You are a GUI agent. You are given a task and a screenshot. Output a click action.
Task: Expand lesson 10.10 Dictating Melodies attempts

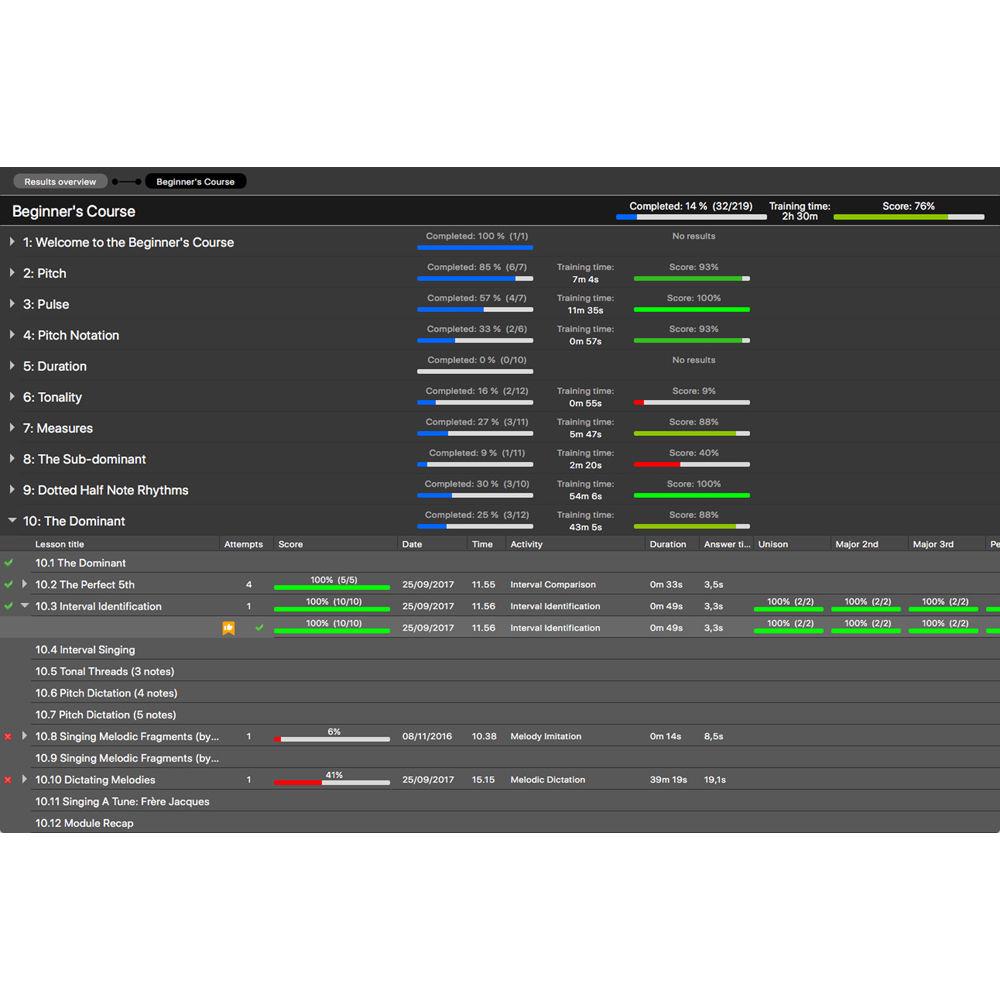25,780
